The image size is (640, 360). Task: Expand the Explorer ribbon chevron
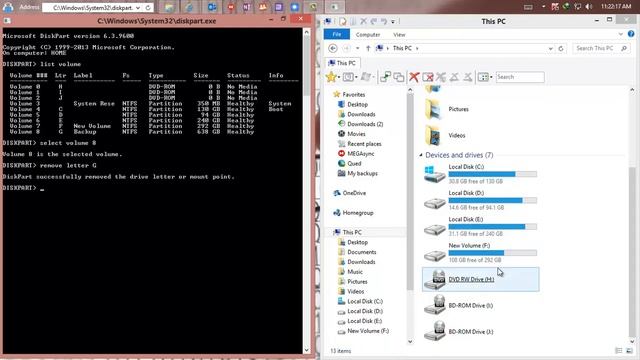tap(620, 34)
